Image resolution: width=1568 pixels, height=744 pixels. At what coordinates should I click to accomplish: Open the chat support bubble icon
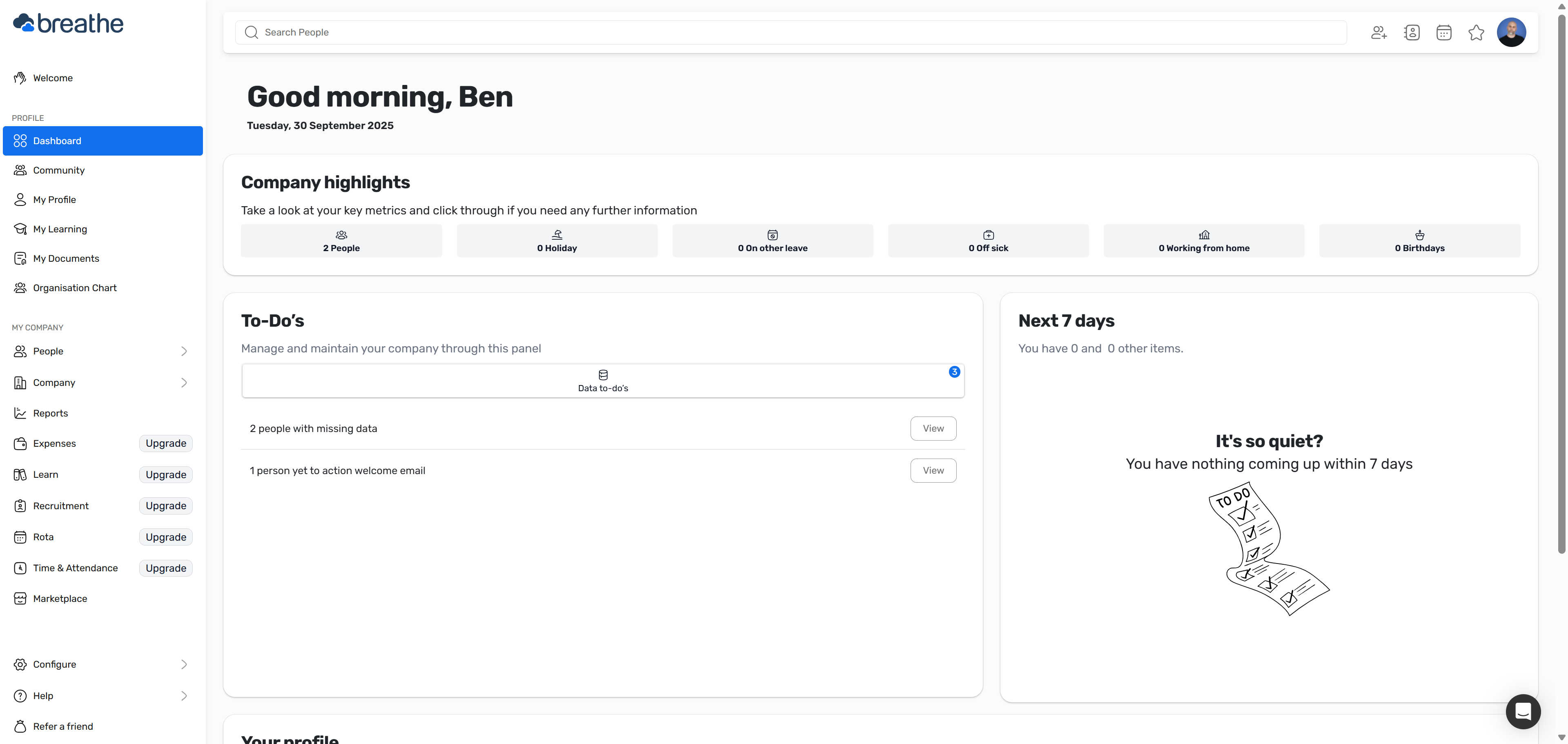[1523, 711]
